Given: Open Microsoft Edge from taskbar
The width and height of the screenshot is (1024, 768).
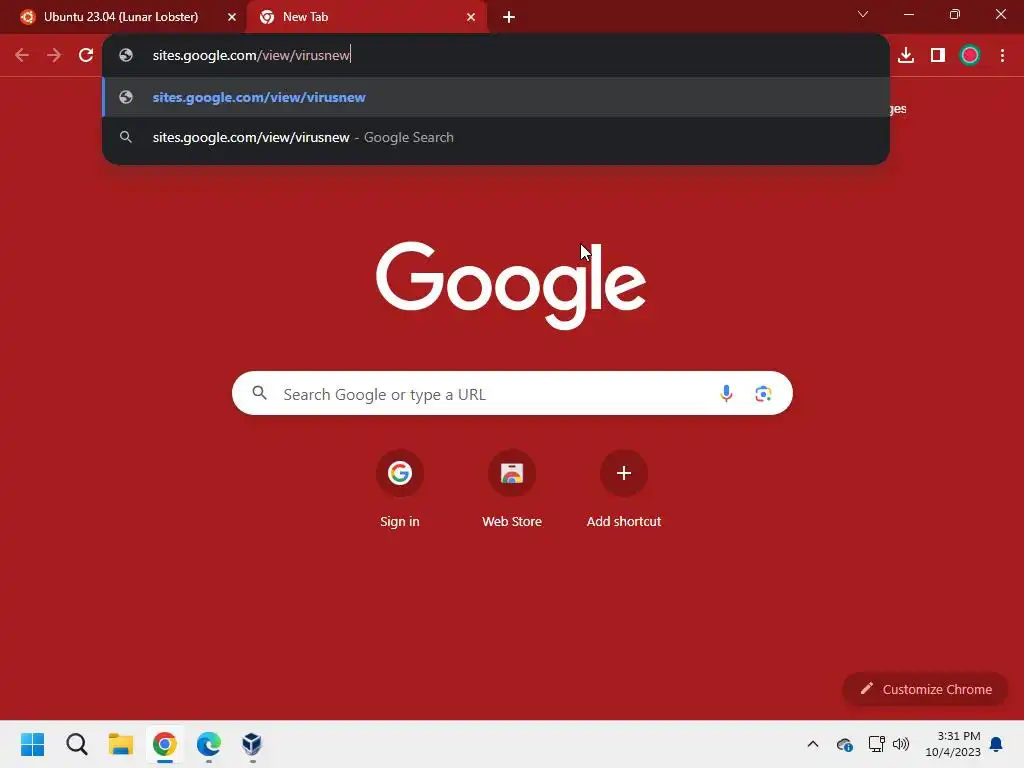Looking at the screenshot, I should (x=208, y=744).
